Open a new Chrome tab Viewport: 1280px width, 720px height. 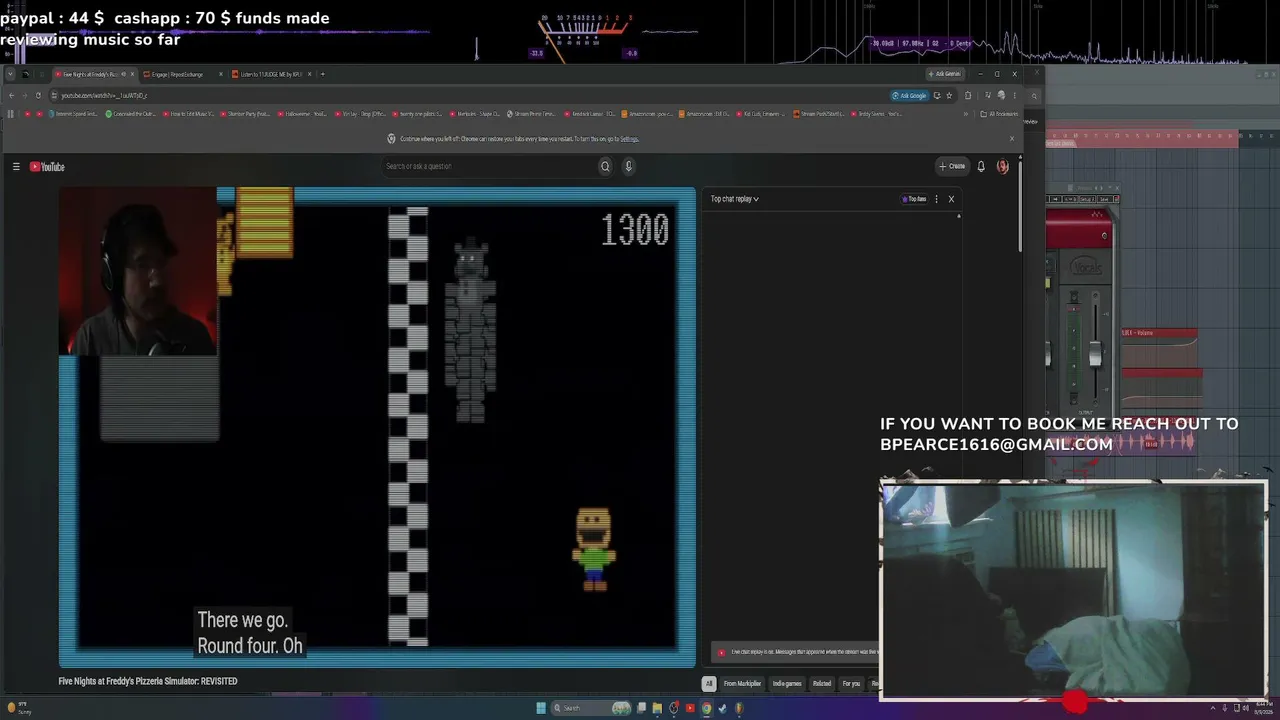click(x=322, y=74)
